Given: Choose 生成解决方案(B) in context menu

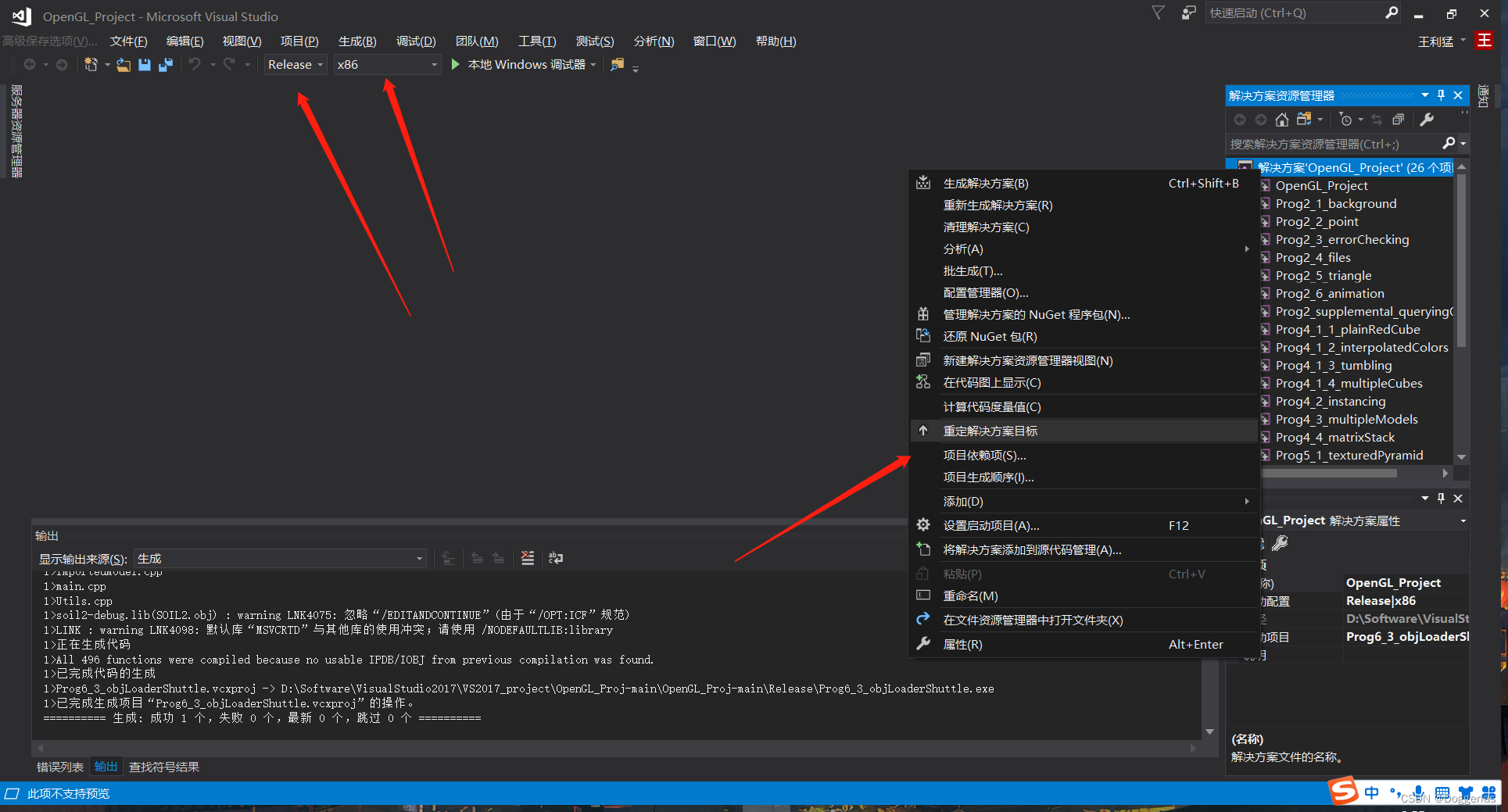Looking at the screenshot, I should pyautogui.click(x=1083, y=183).
